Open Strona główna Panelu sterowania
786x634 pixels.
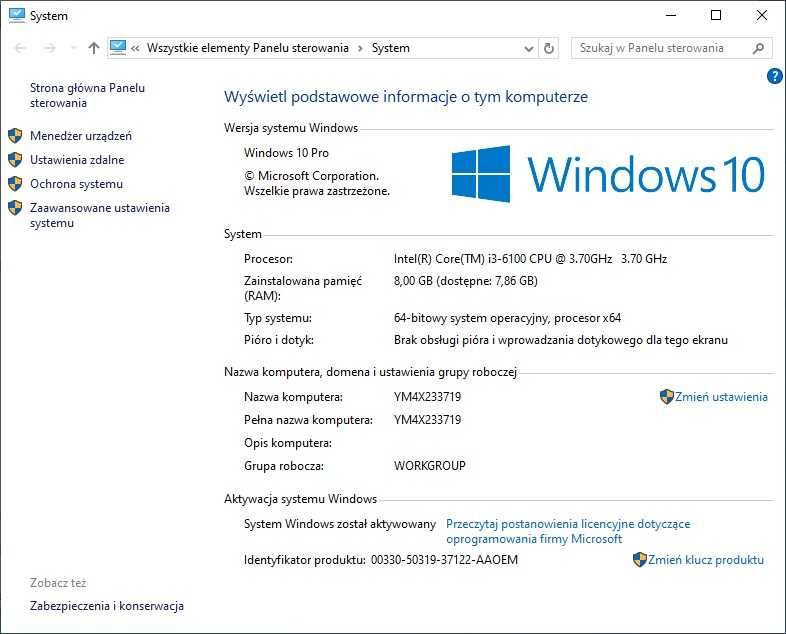point(87,95)
